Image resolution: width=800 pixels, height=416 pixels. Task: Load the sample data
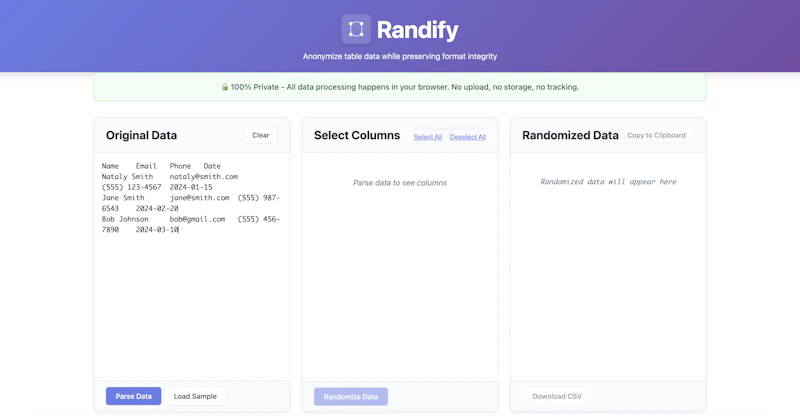click(195, 396)
